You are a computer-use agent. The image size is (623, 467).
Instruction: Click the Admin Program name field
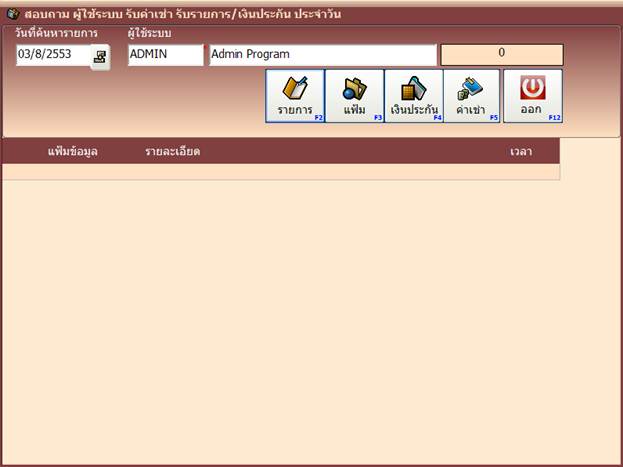[x=322, y=56]
